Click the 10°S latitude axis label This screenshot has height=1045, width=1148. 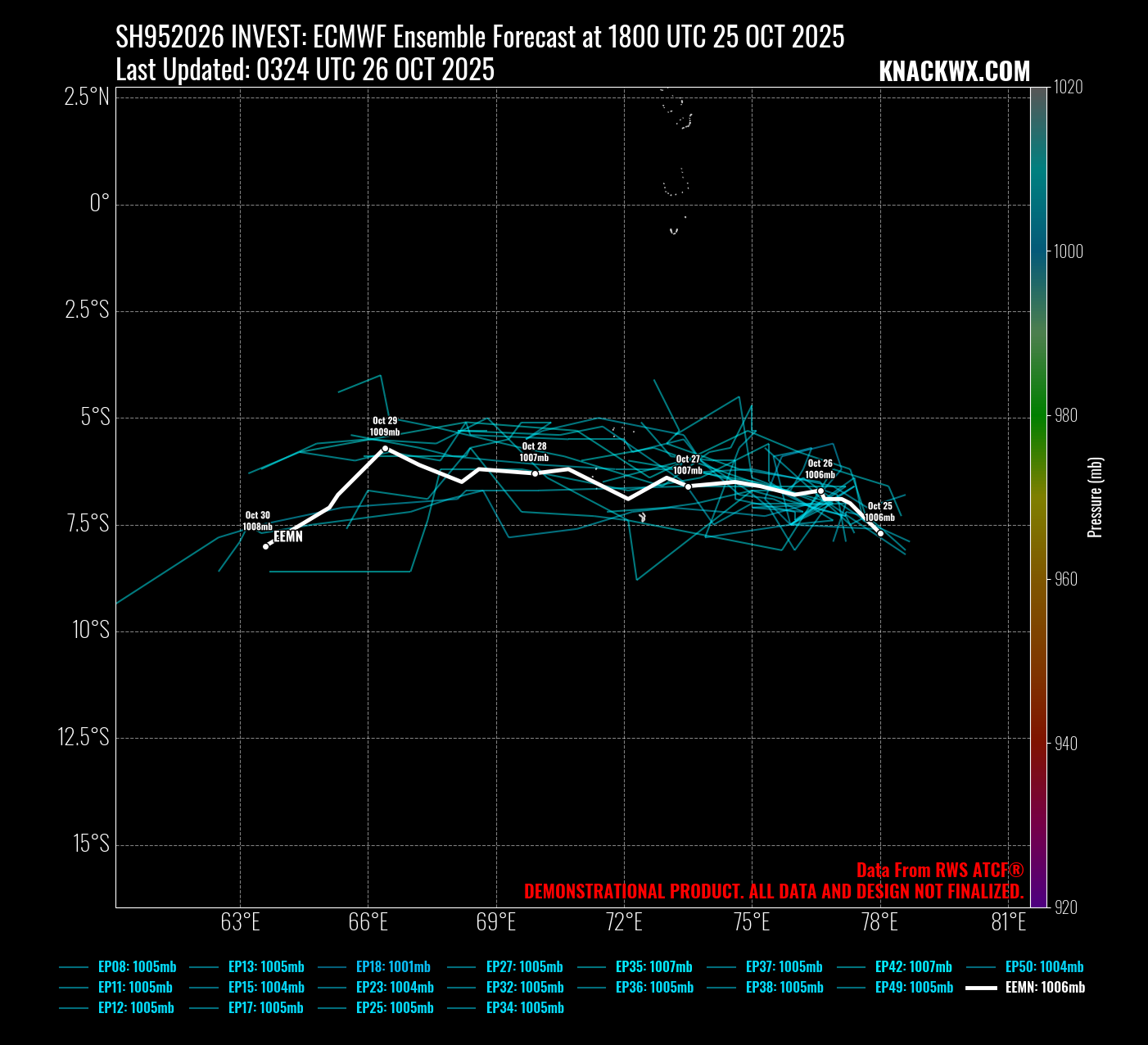point(90,631)
